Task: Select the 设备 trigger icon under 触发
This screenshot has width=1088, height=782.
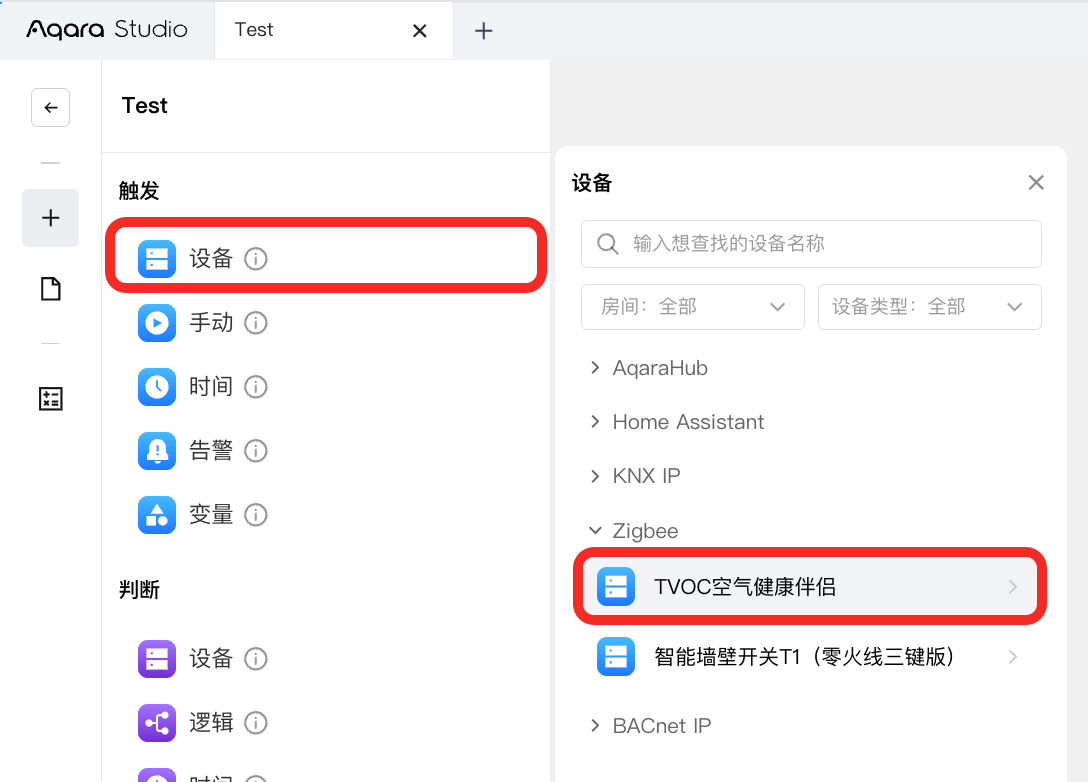Action: [157, 259]
